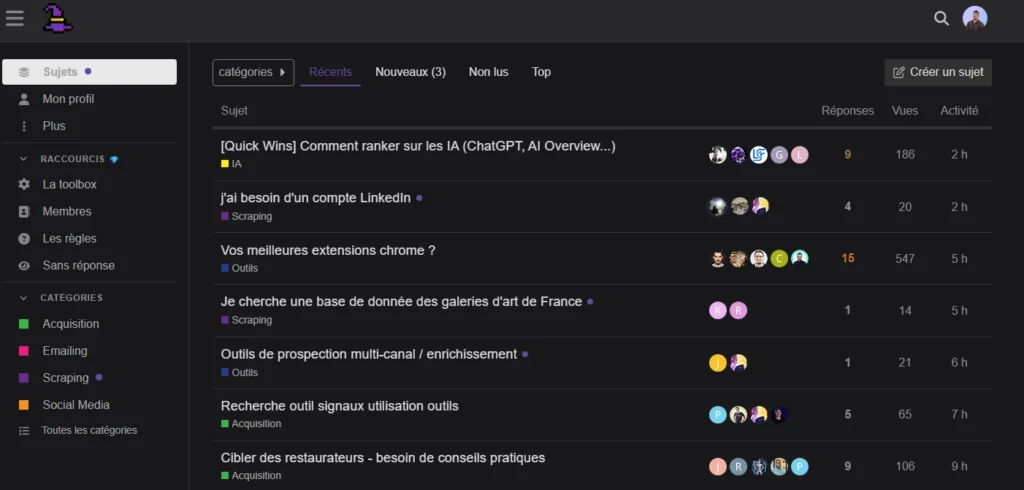Click the yellow IA category tag
Screen dimensions: 1024x490
pyautogui.click(x=231, y=164)
